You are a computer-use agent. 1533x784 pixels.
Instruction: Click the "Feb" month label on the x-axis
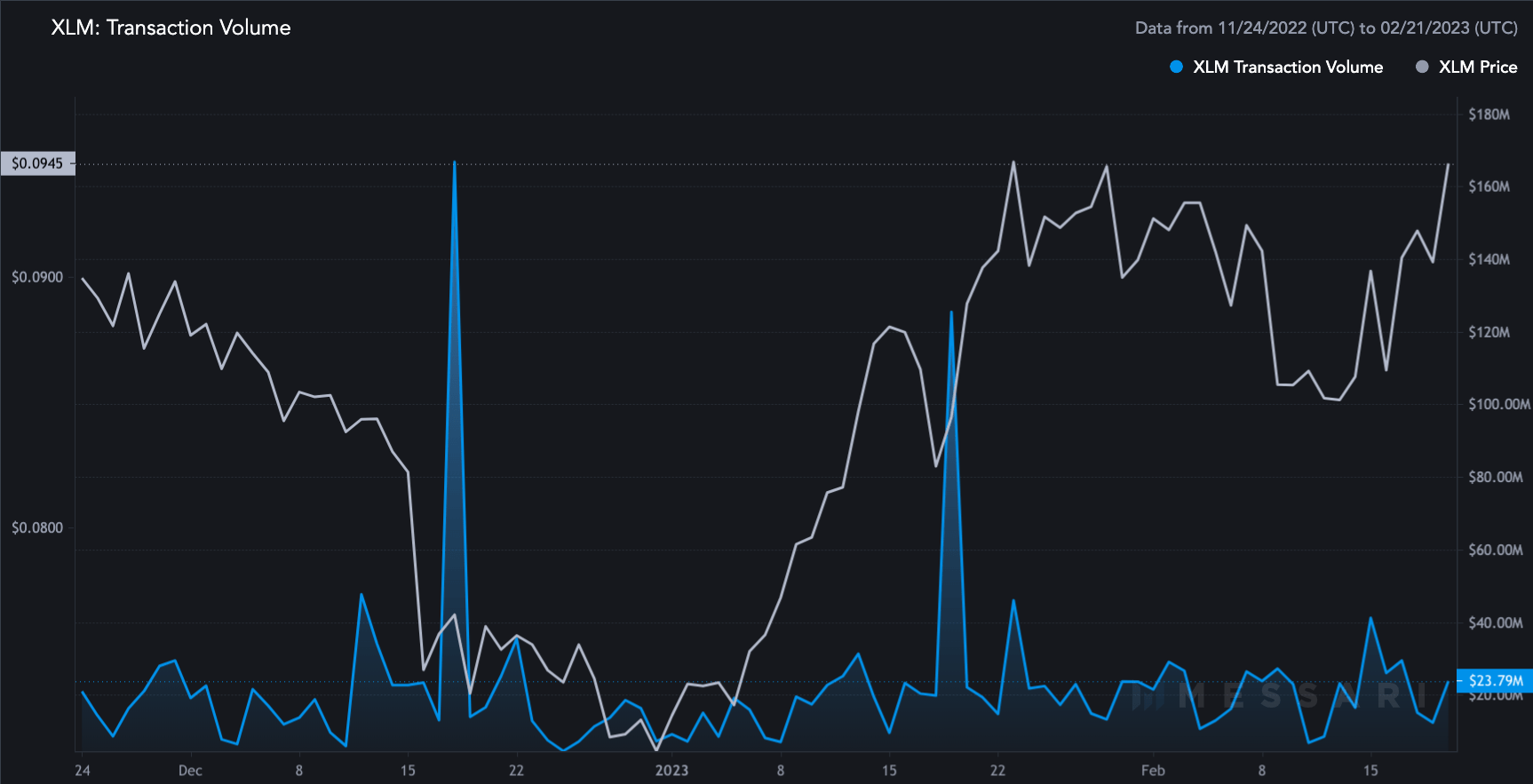(x=1153, y=770)
